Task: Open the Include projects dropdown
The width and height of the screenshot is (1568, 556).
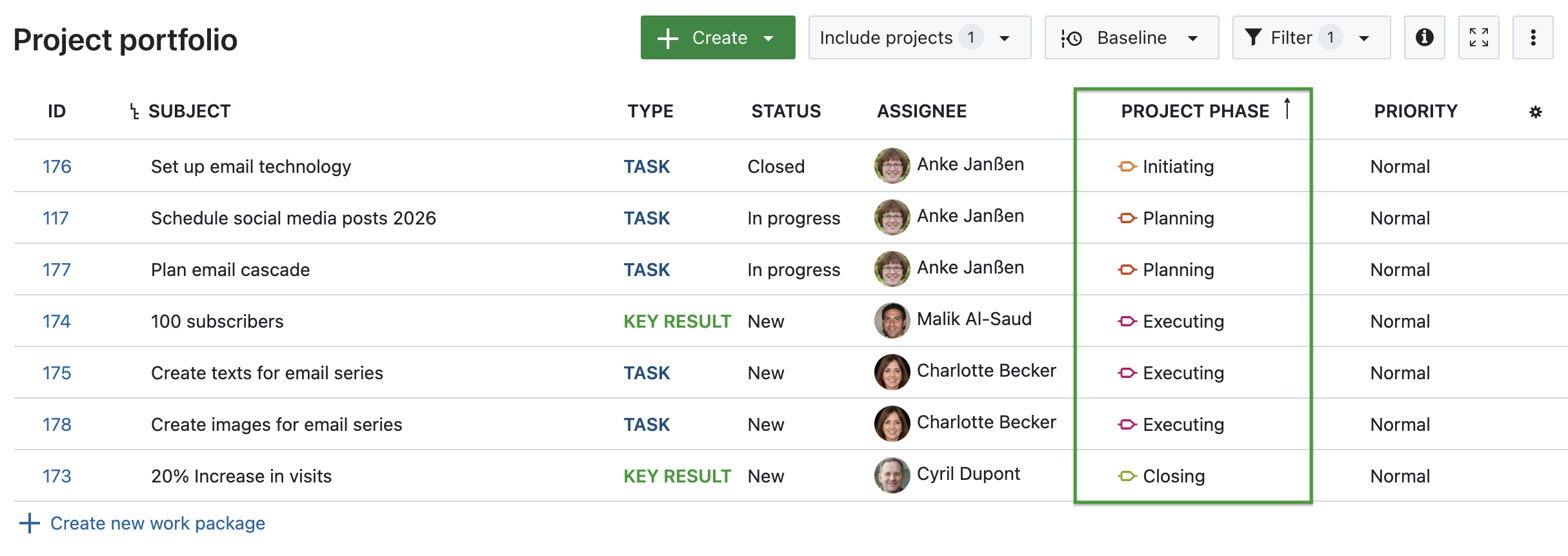Action: pyautogui.click(x=919, y=38)
